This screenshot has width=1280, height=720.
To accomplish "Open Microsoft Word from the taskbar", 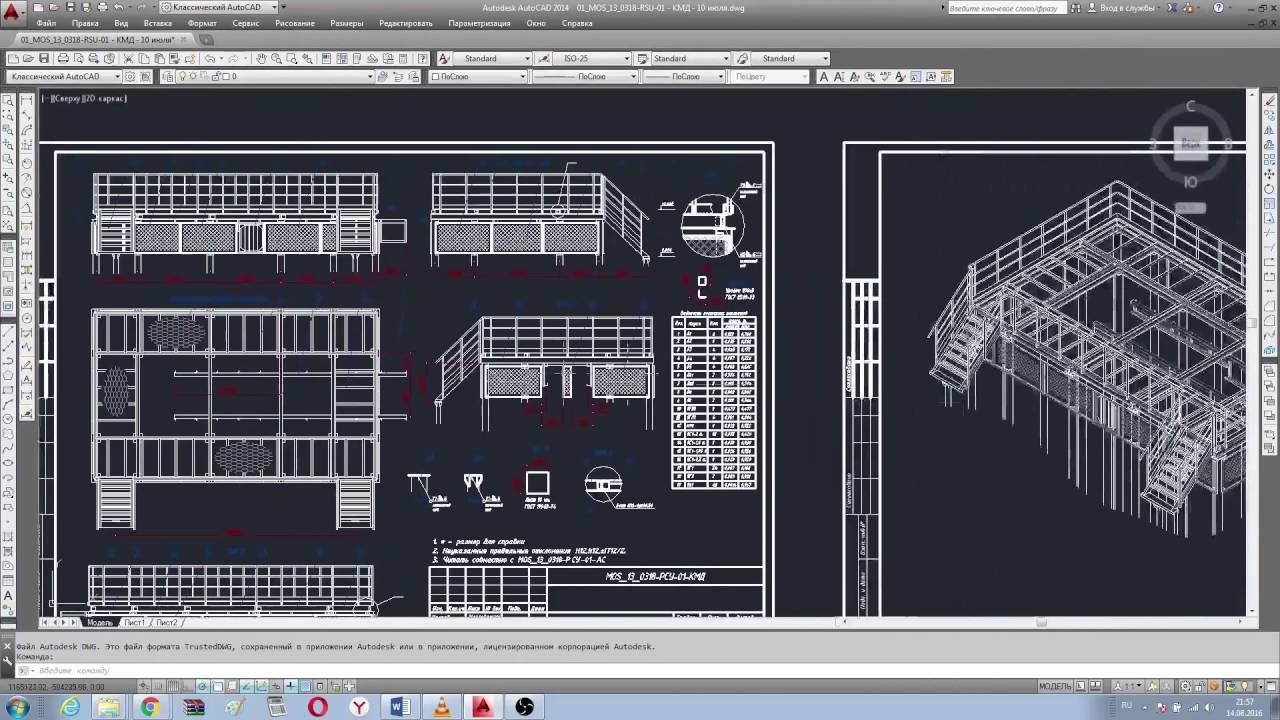I will pos(400,707).
